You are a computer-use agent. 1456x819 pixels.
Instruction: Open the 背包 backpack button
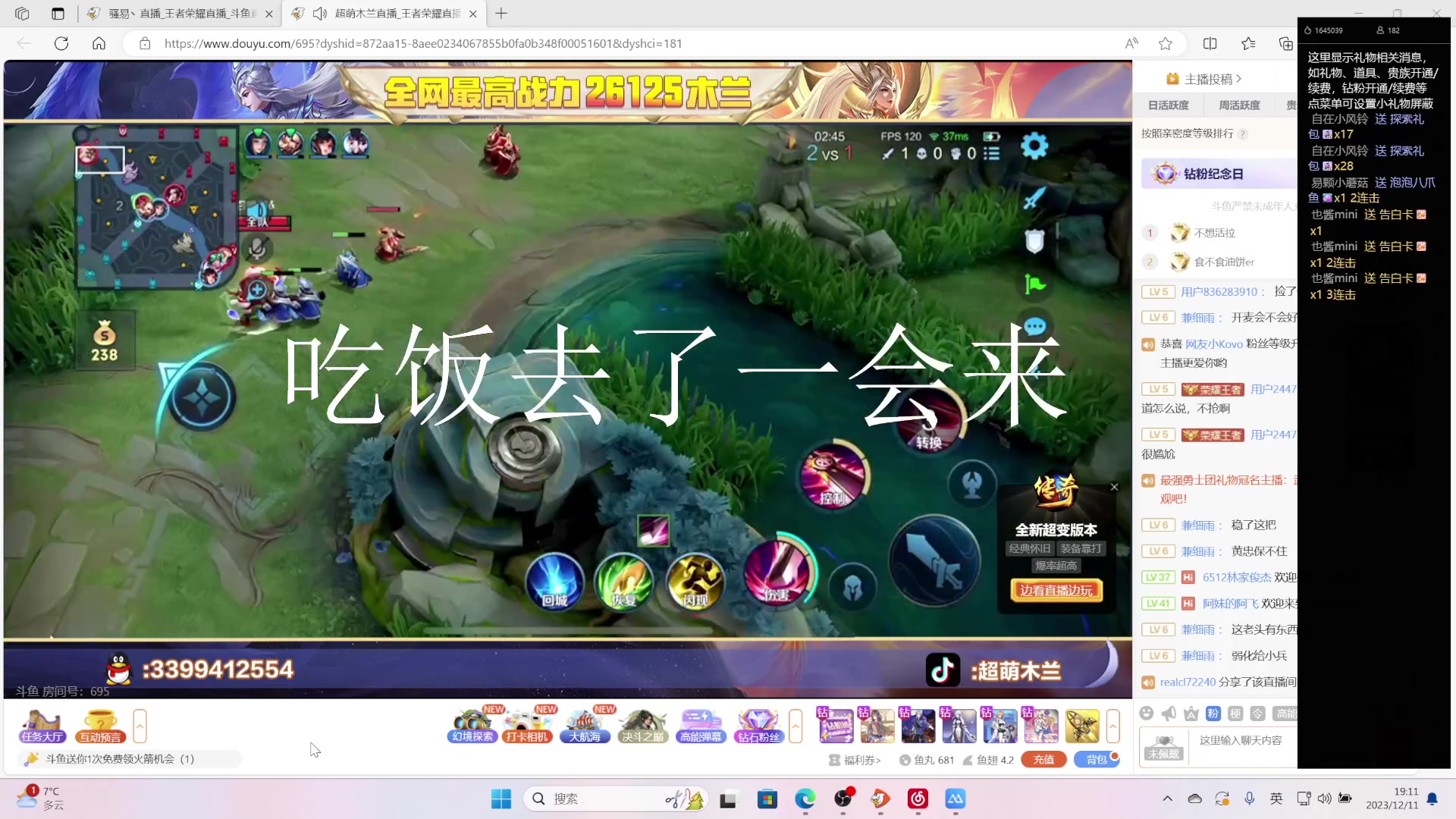1097,759
